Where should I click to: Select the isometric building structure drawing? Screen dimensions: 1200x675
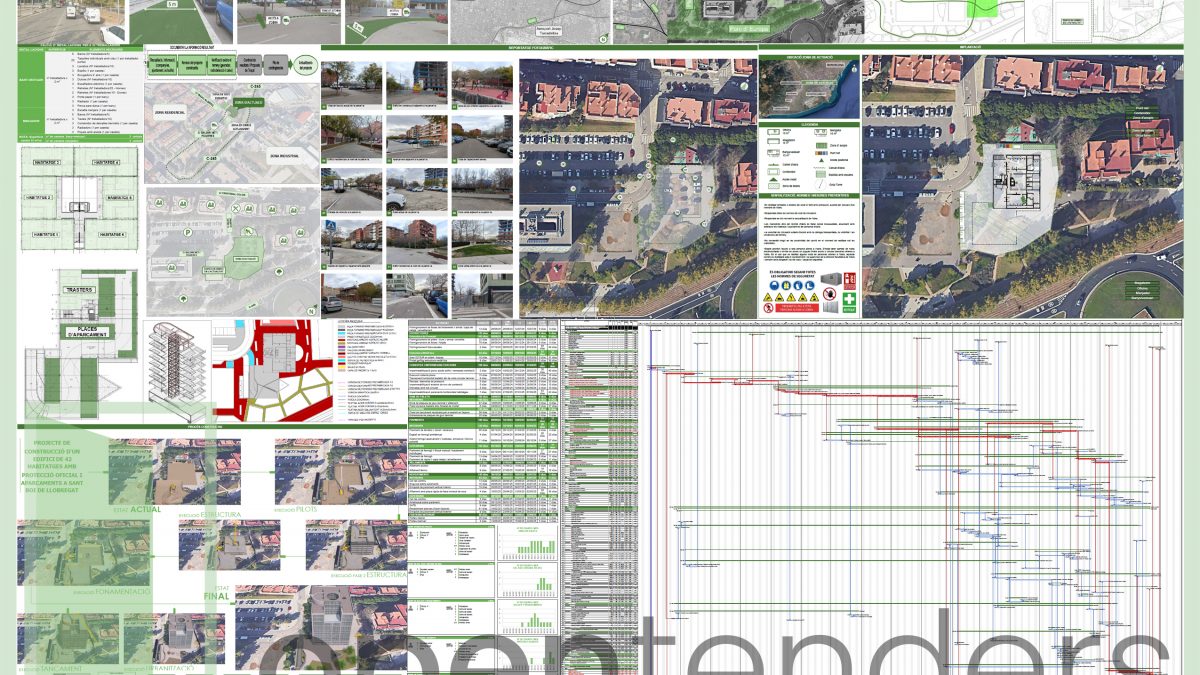pos(178,370)
